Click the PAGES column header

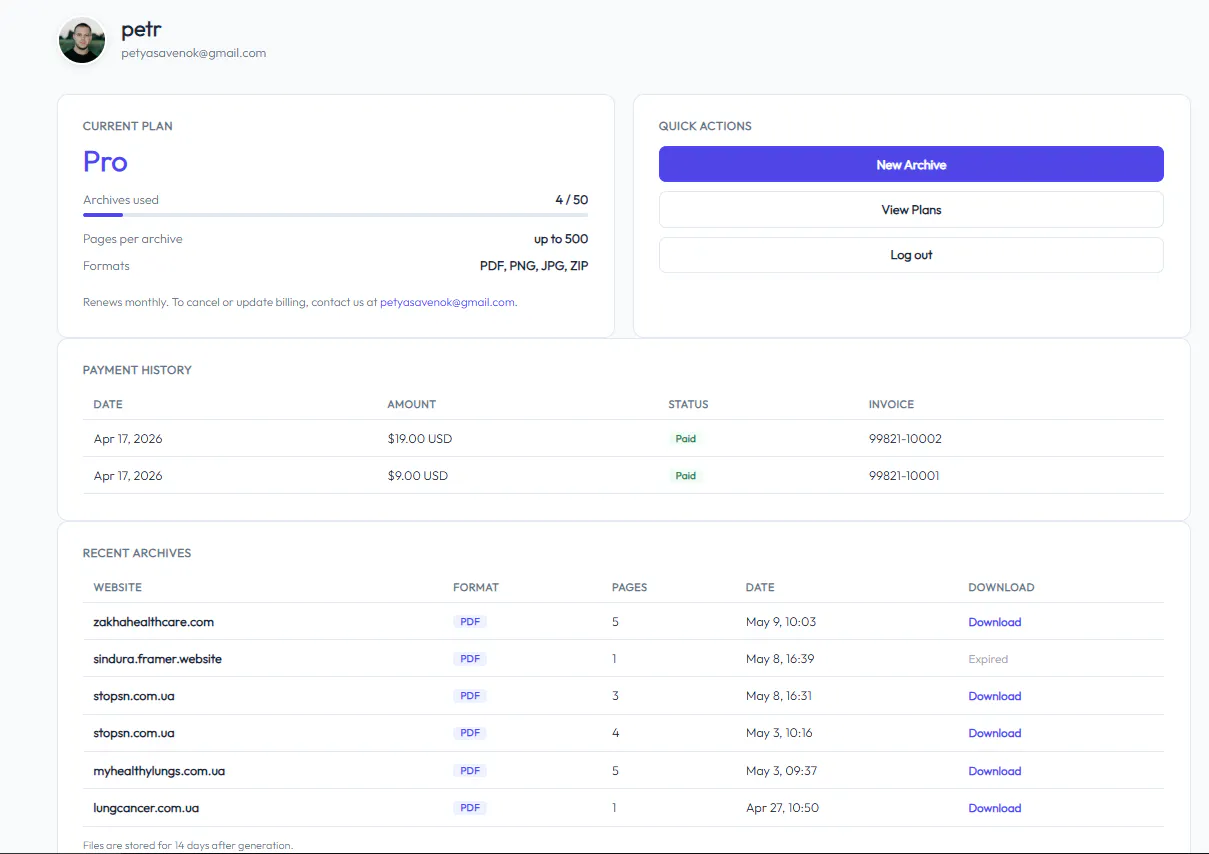(x=629, y=587)
